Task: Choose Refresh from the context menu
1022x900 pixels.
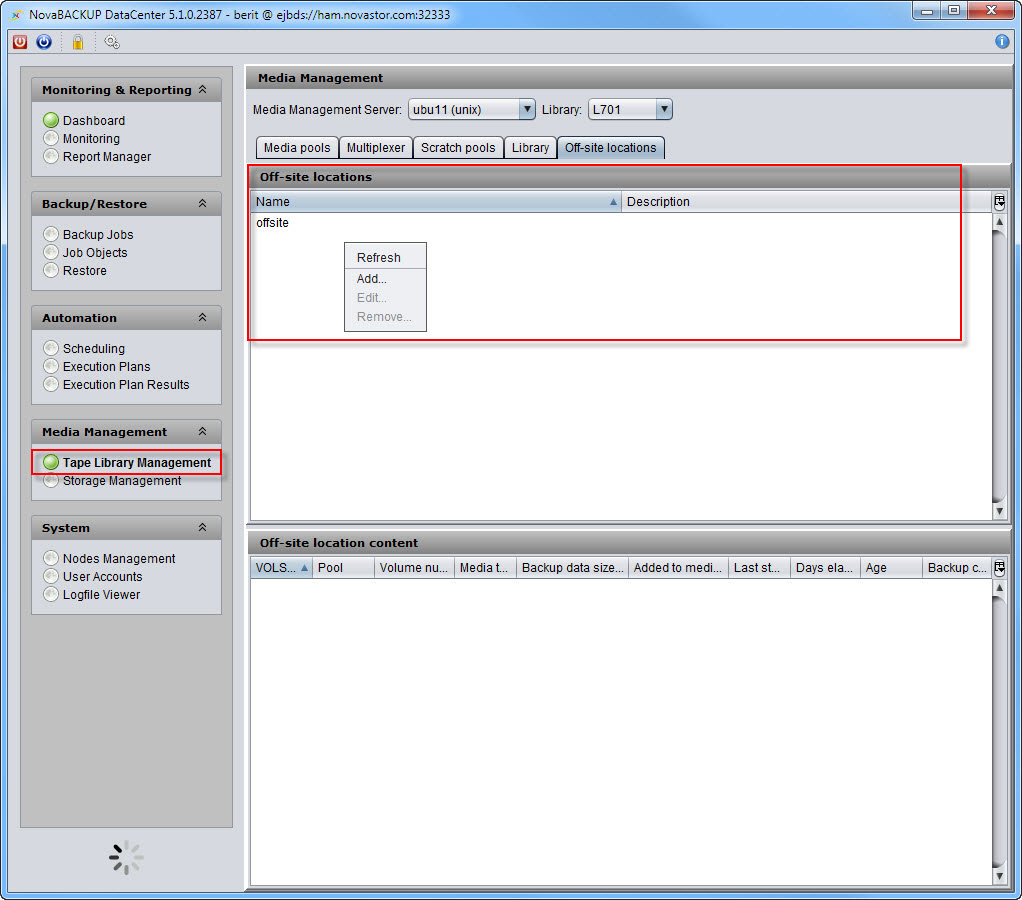Action: (x=385, y=257)
